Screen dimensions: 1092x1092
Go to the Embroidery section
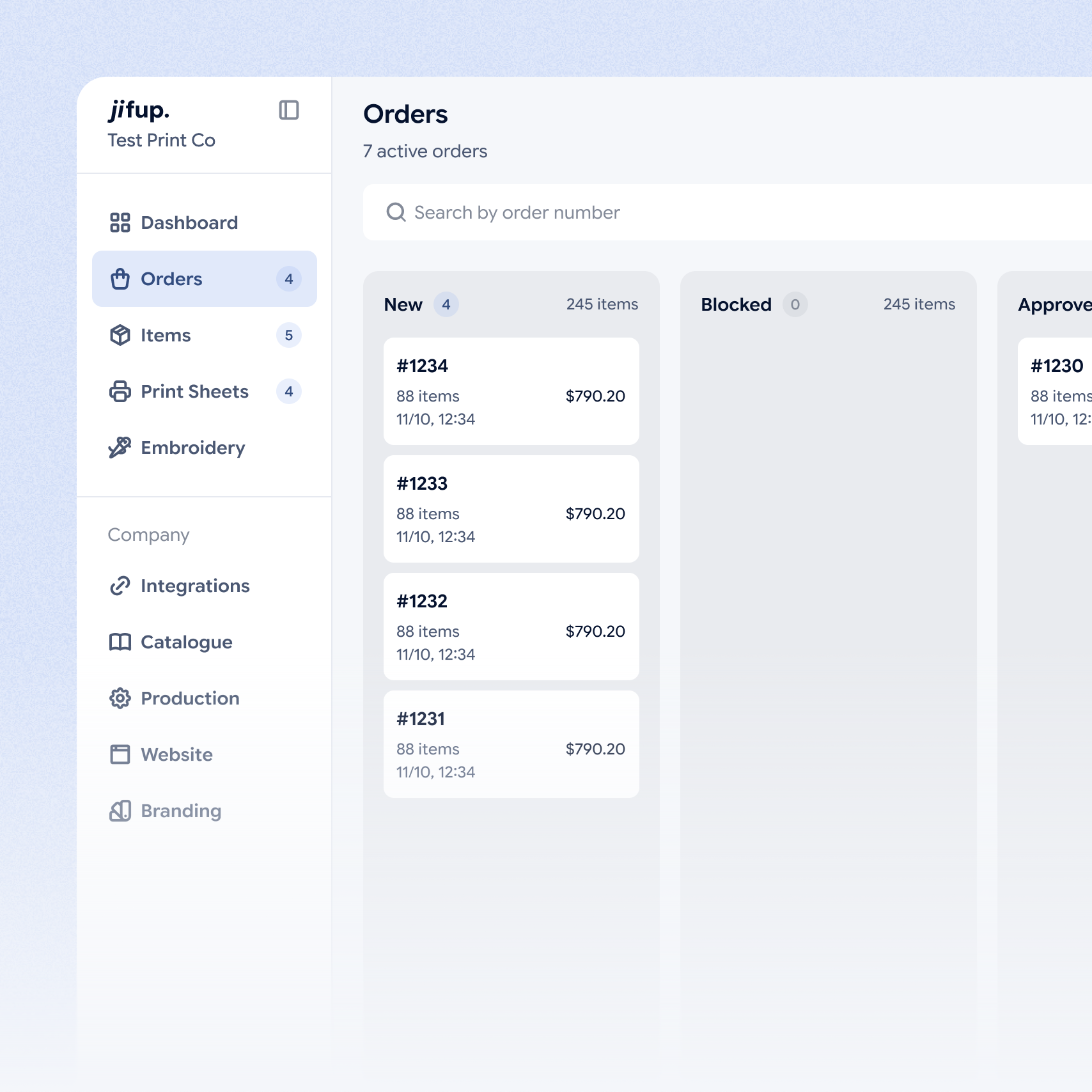point(205,448)
